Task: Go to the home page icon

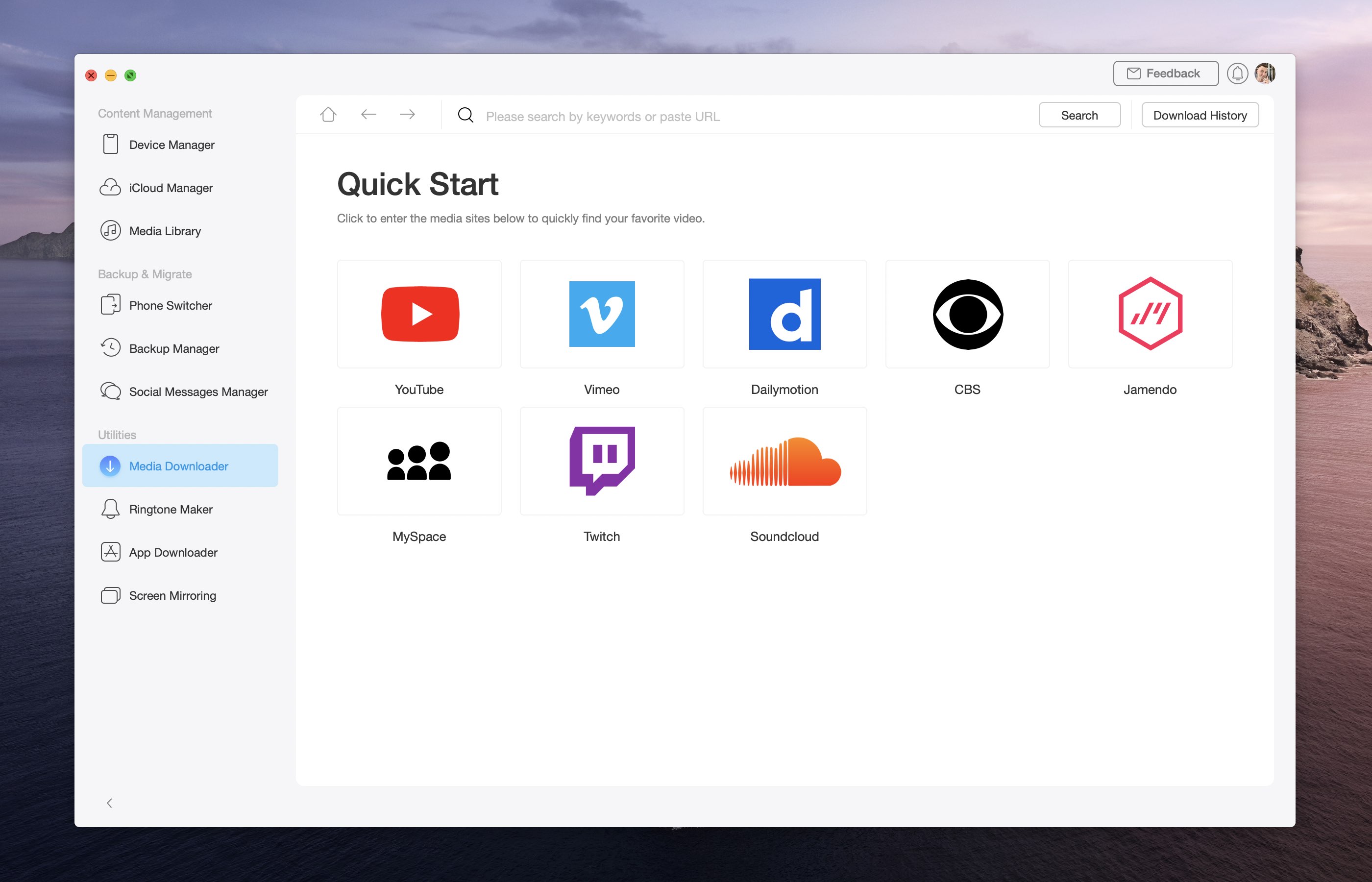Action: click(328, 115)
